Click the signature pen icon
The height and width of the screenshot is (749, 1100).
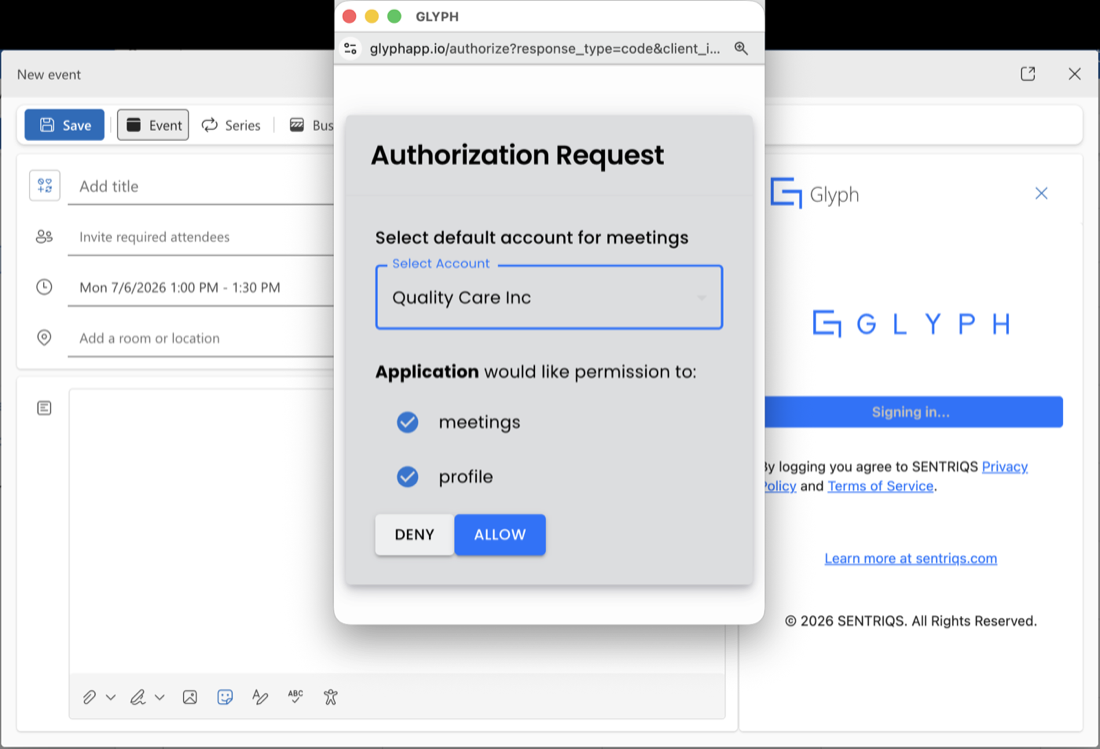pos(138,697)
